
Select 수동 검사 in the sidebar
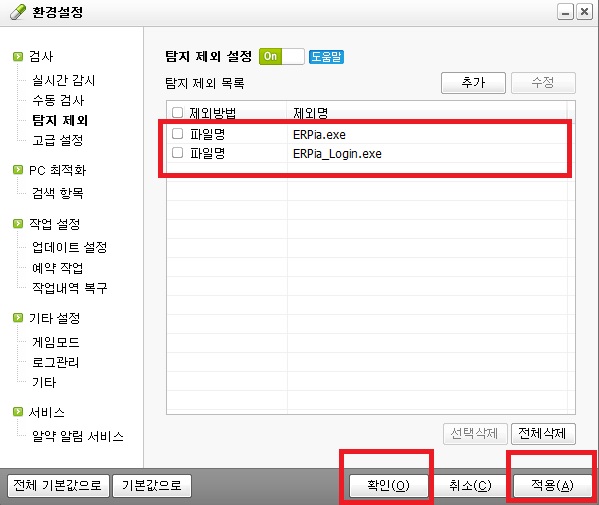click(x=58, y=100)
